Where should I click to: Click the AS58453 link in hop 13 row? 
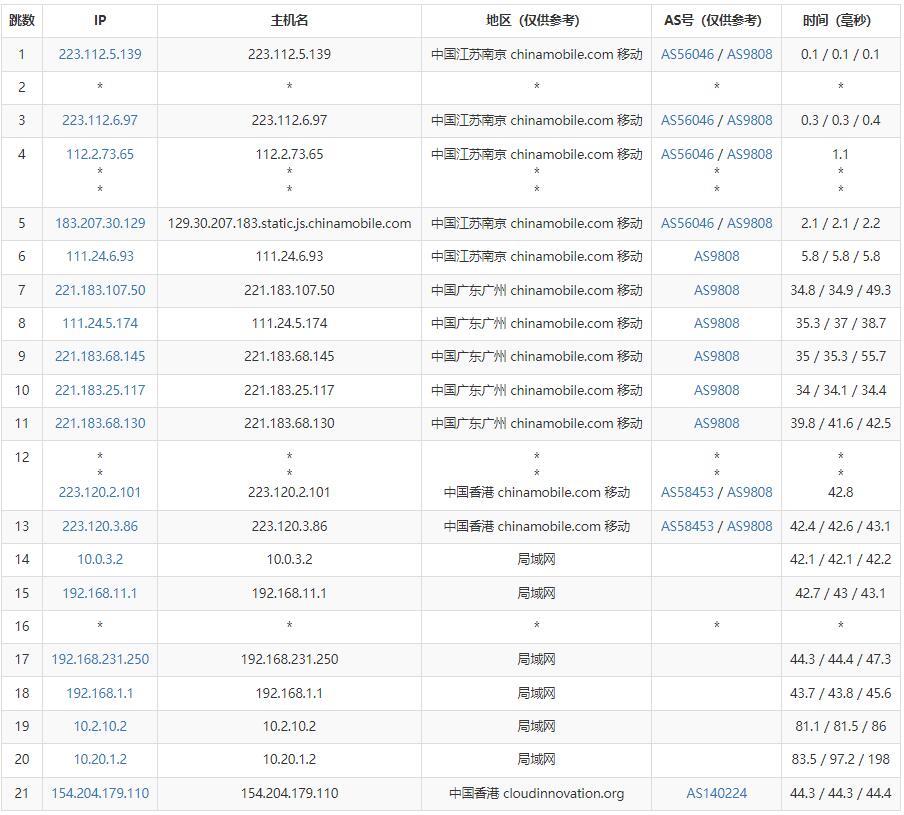[687, 526]
